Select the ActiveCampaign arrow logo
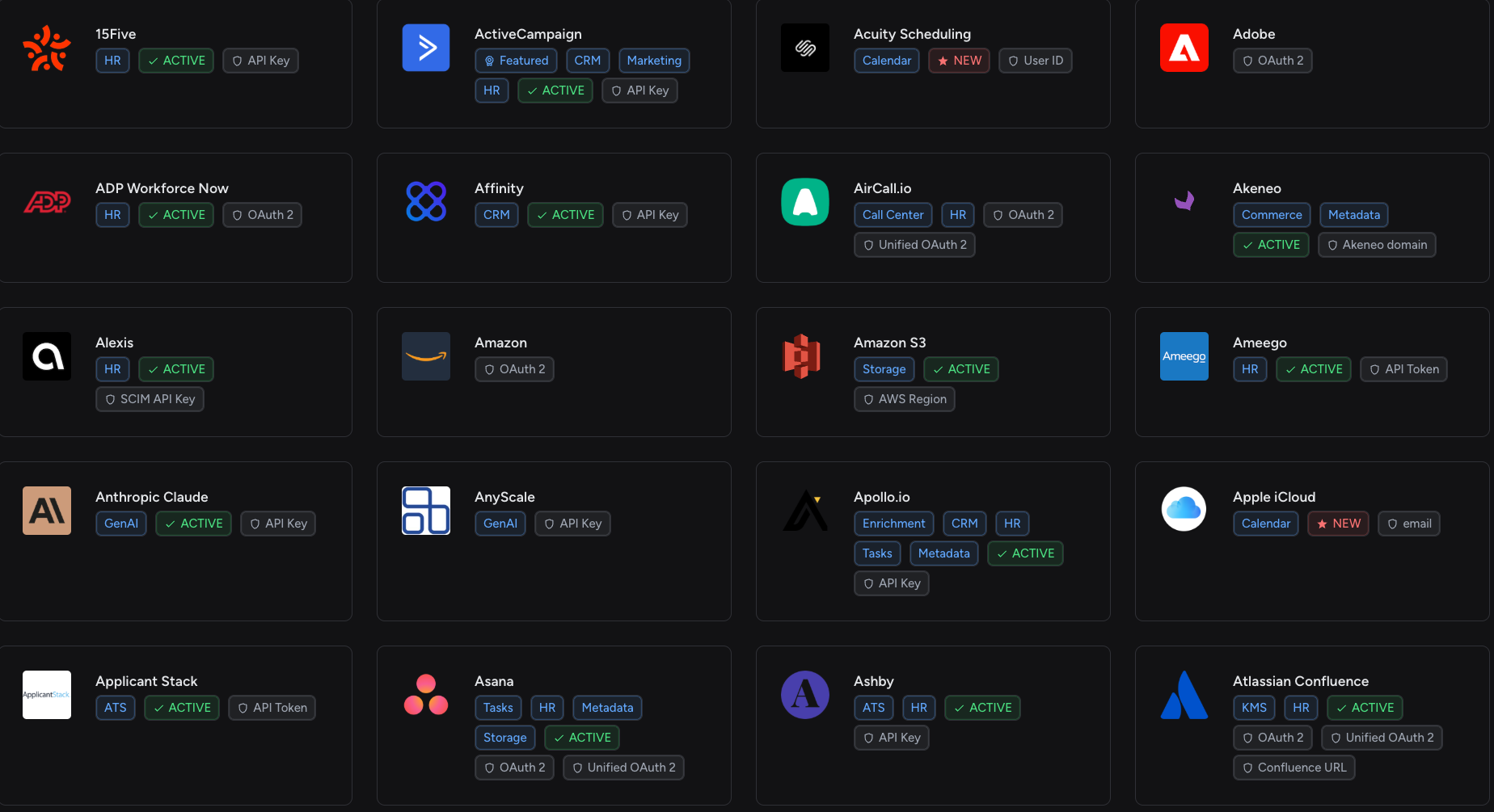 click(x=425, y=47)
